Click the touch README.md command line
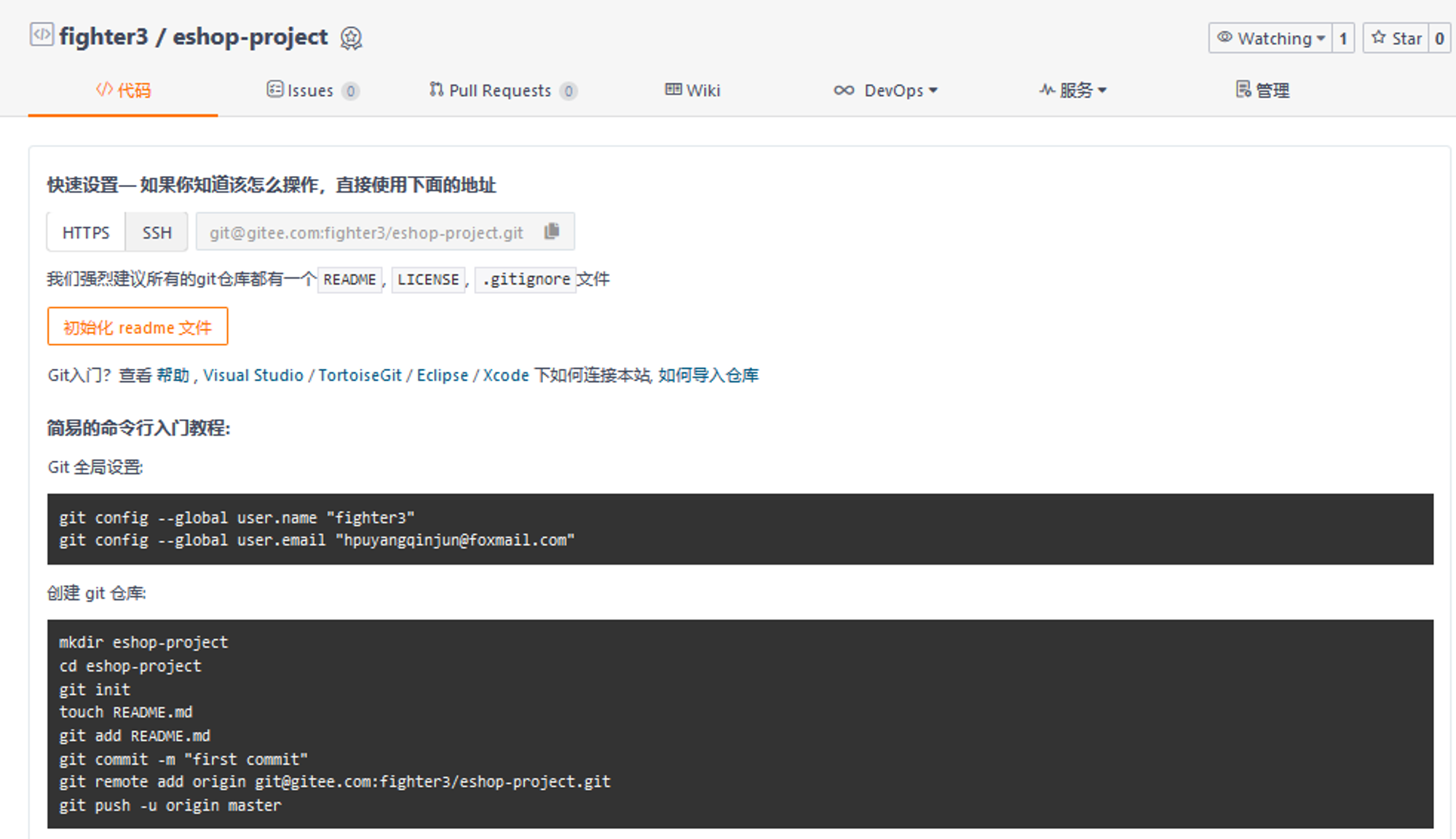1456x839 pixels. tap(126, 712)
